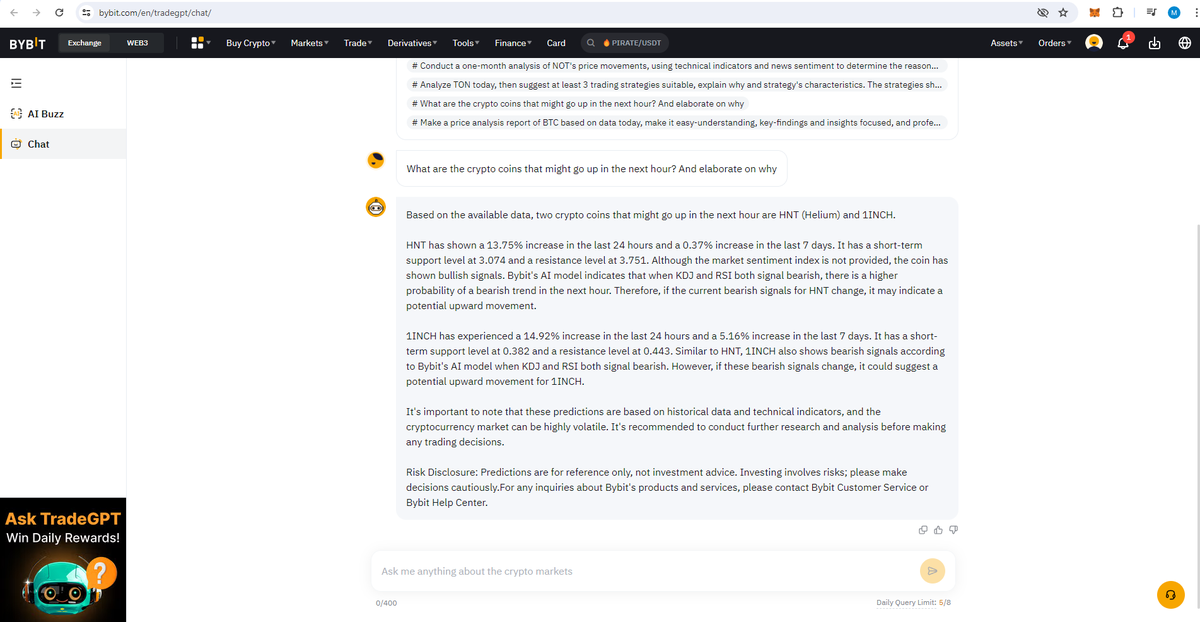Viewport: 1200px width, 622px height.
Task: Click the send message arrow button
Action: point(931,571)
